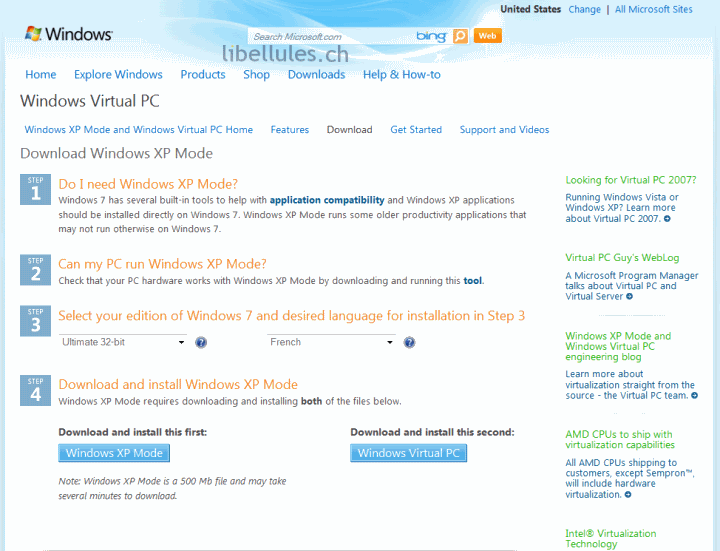Open Intel Virtualization Technology link
Screen dimensions: 720x551
pyautogui.click(x=611, y=539)
